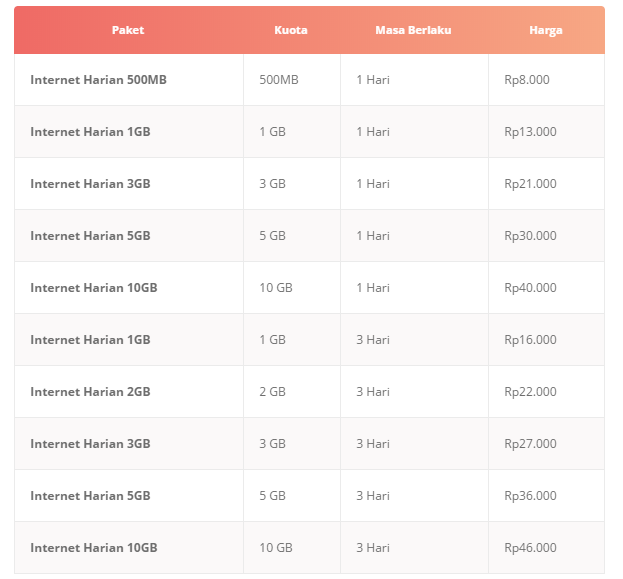Image resolution: width=623 pixels, height=579 pixels.
Task: Select the Masa Berlaku column header
Action: (413, 30)
